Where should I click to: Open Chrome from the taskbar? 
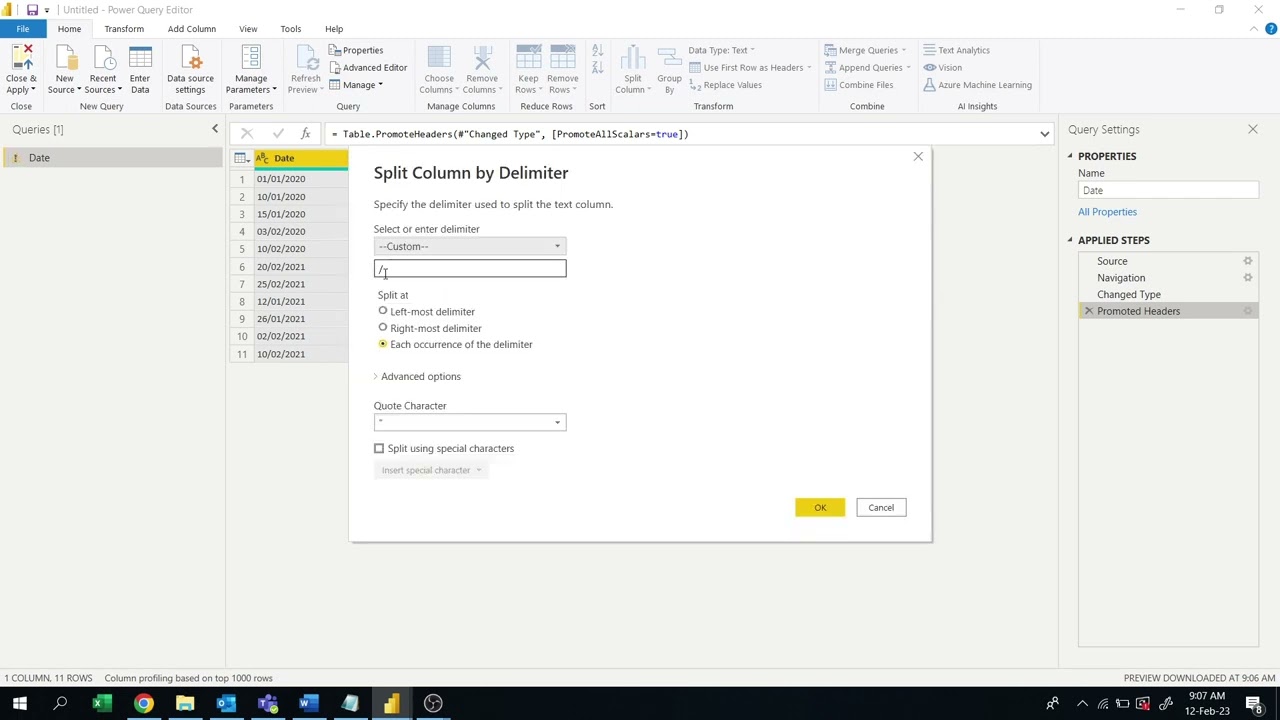143,704
